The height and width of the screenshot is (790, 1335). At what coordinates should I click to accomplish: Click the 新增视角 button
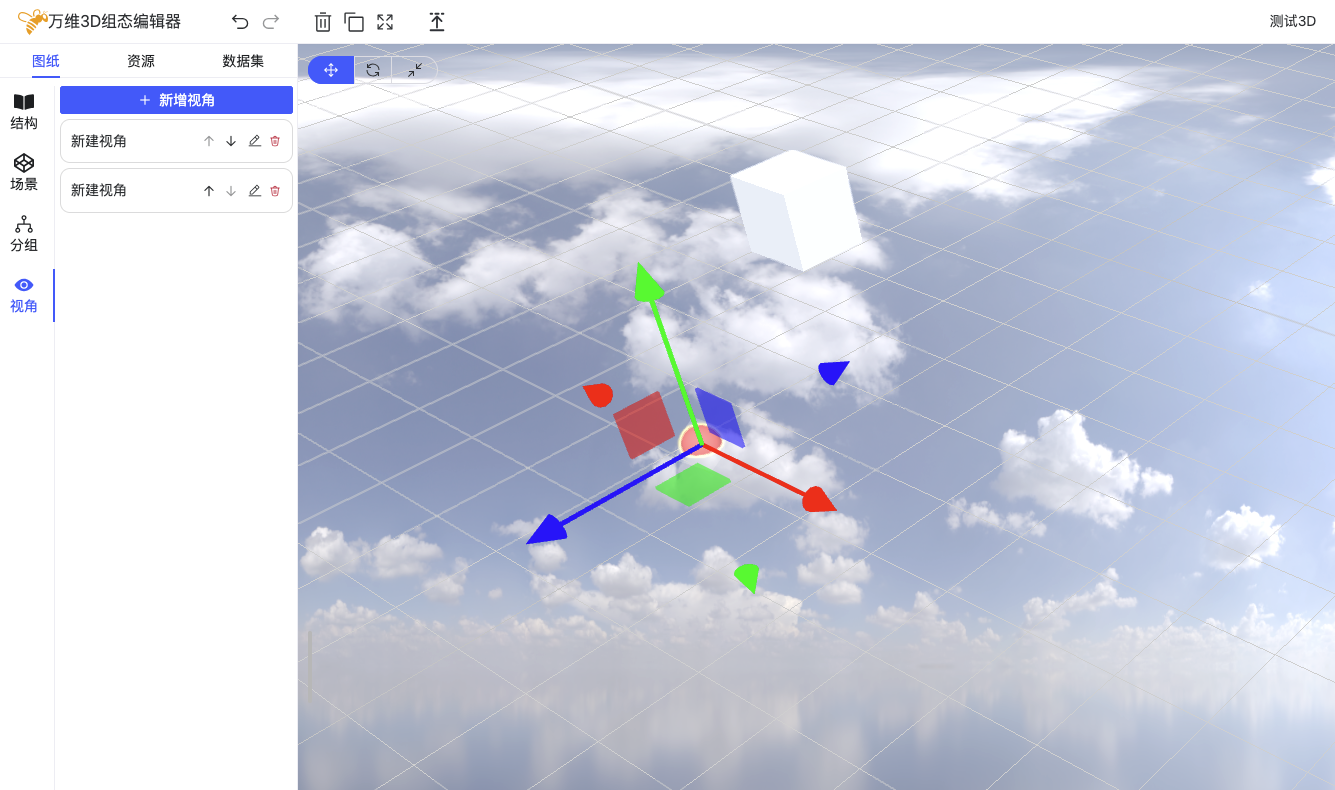pos(176,100)
